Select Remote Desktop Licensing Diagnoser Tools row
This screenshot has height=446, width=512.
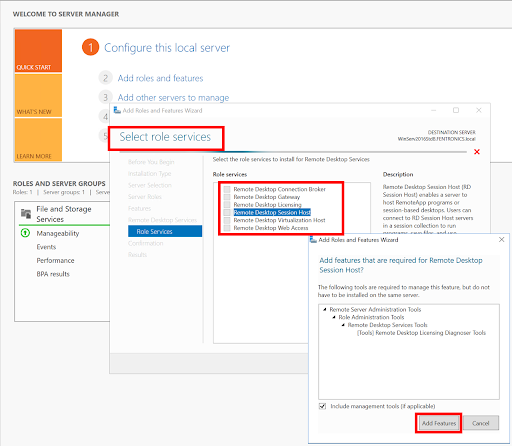point(421,333)
